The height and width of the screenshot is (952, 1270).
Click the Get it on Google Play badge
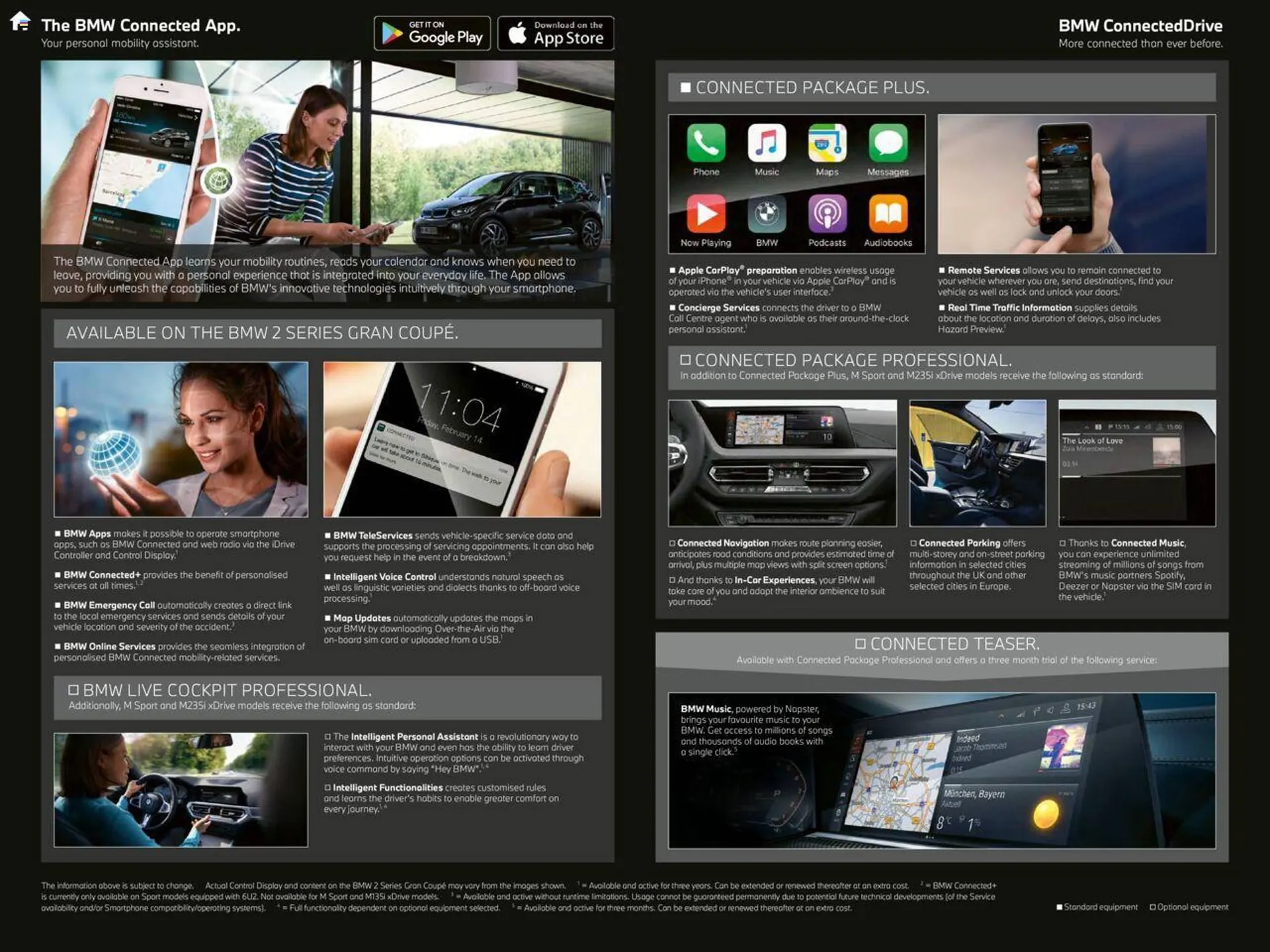432,32
